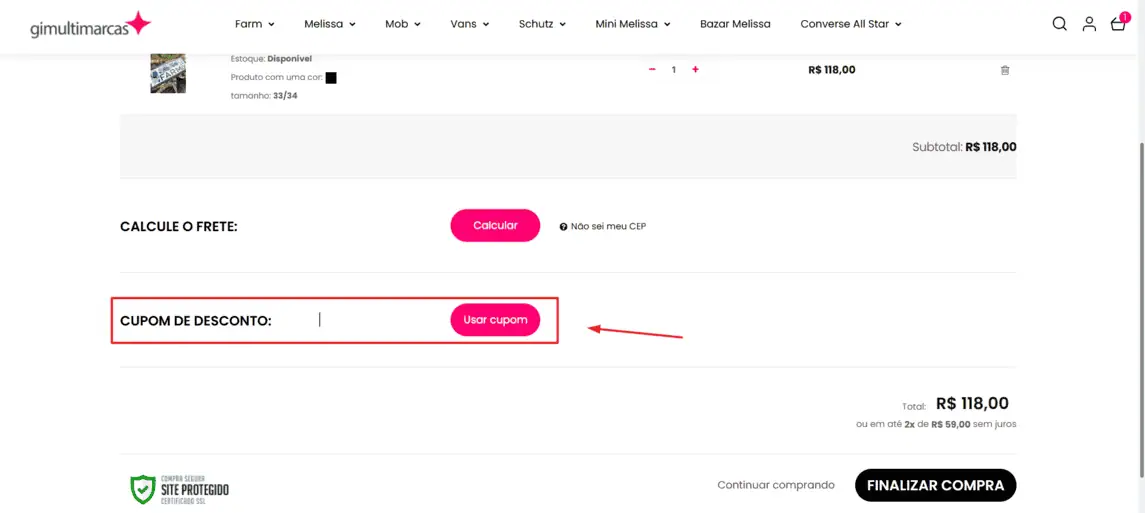Increase quantity with the plus icon
The image size is (1145, 513).
click(x=695, y=69)
